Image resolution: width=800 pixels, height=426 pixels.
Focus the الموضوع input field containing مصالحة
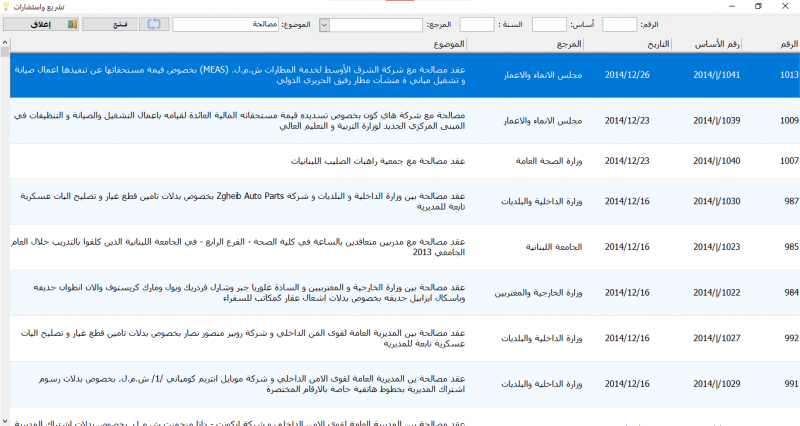click(x=226, y=24)
